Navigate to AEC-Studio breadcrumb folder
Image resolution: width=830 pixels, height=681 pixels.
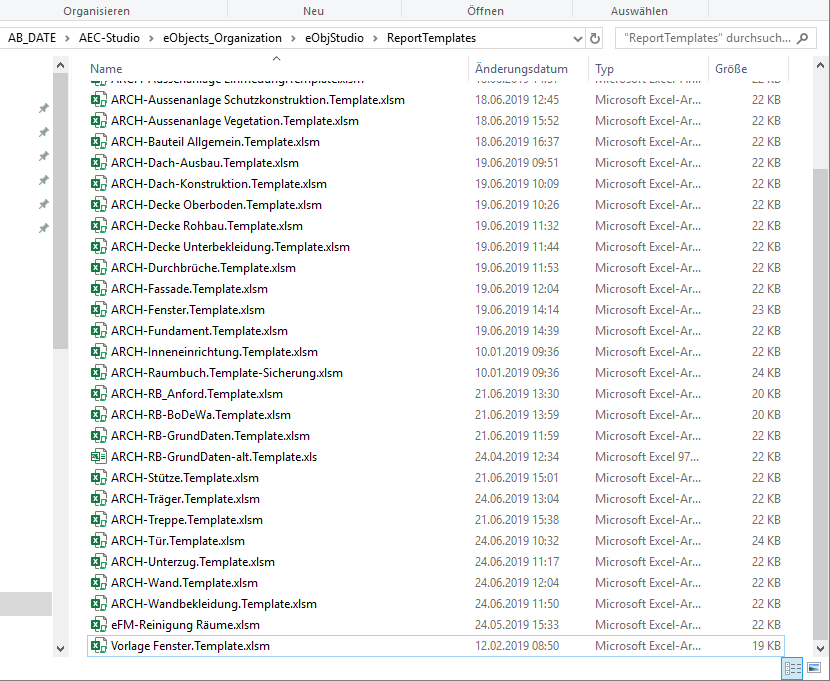point(109,38)
